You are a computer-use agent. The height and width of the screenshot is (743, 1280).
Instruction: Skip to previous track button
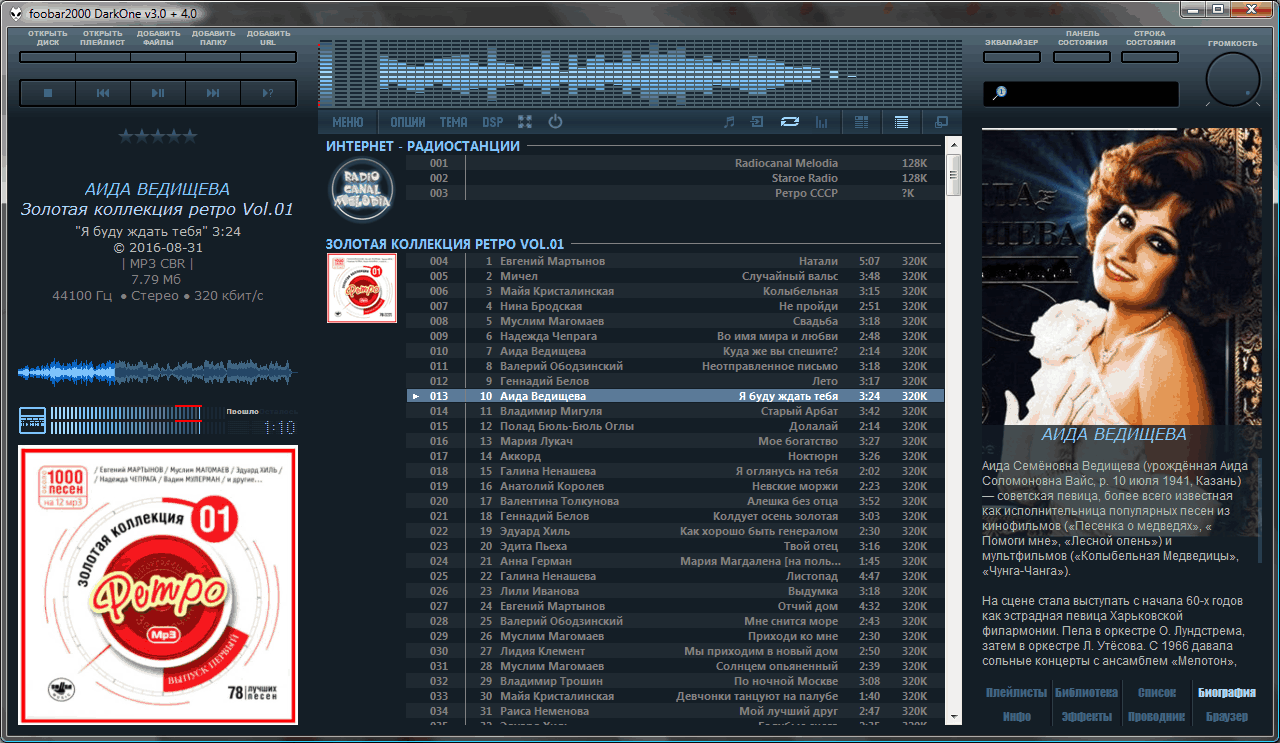pyautogui.click(x=103, y=93)
